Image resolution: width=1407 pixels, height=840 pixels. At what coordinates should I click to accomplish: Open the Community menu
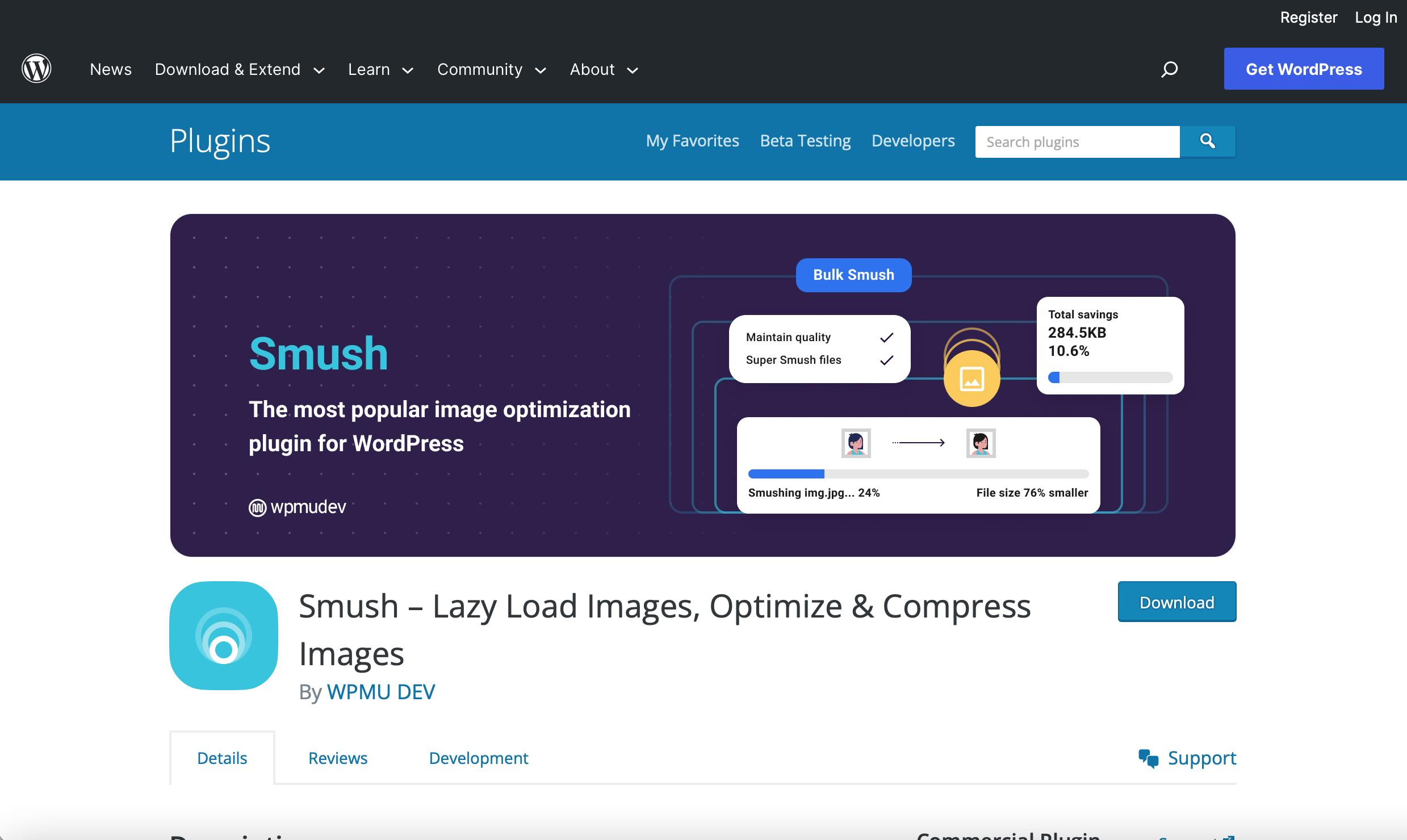[x=480, y=69]
